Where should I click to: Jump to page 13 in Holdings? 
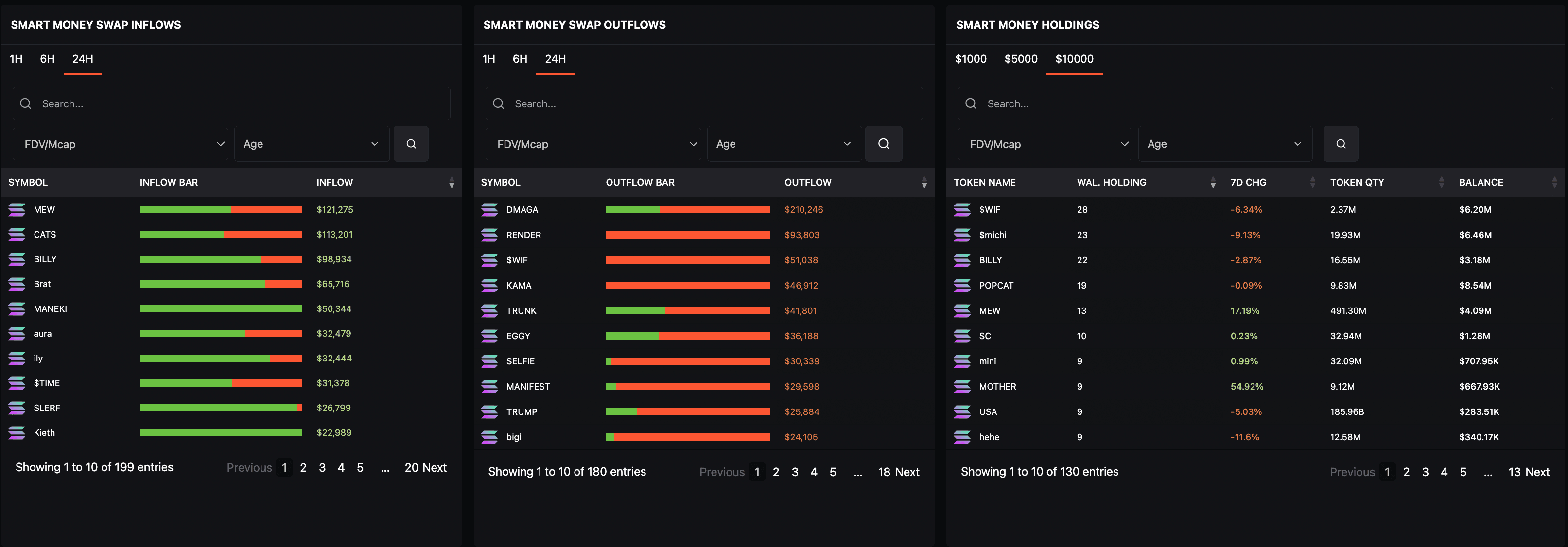[1514, 472]
